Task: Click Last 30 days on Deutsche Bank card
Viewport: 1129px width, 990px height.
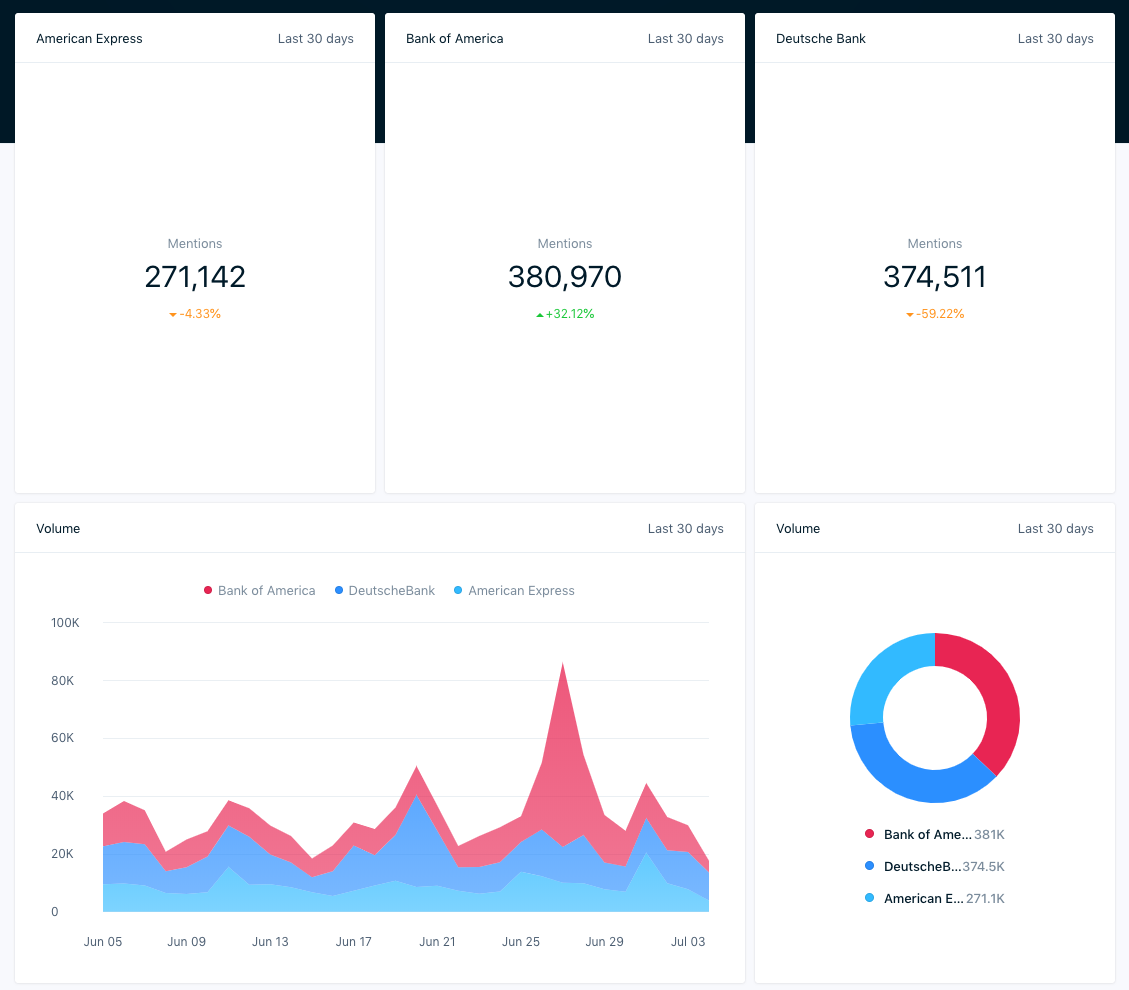Action: tap(1056, 39)
